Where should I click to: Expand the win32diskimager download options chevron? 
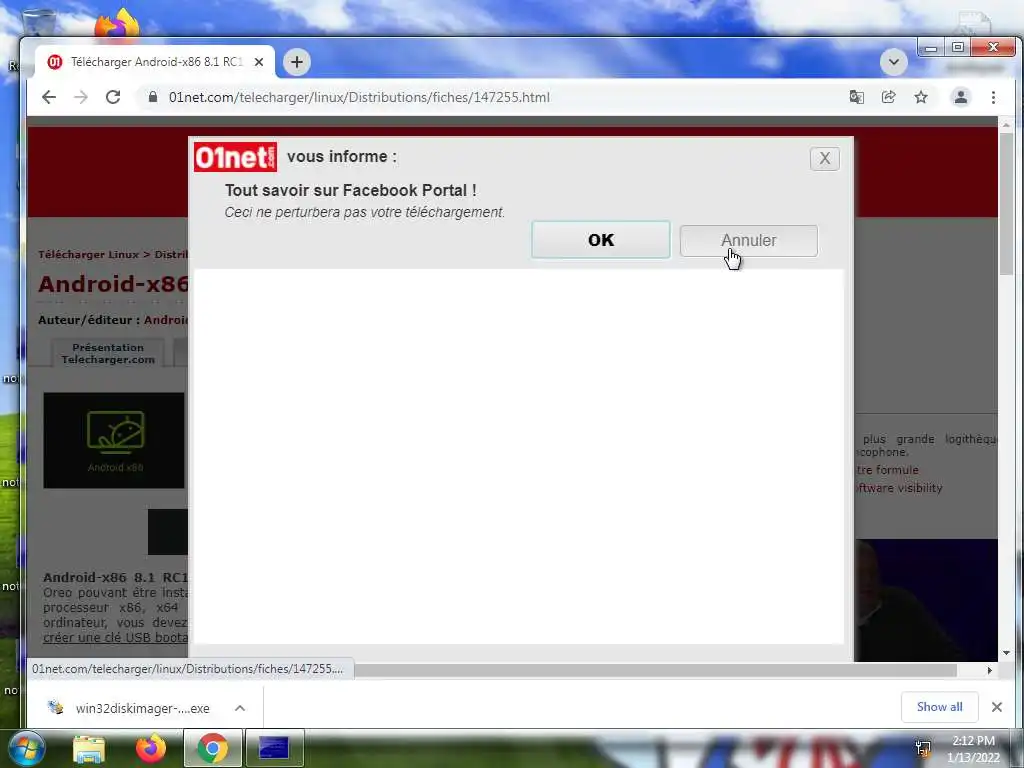pyautogui.click(x=240, y=708)
